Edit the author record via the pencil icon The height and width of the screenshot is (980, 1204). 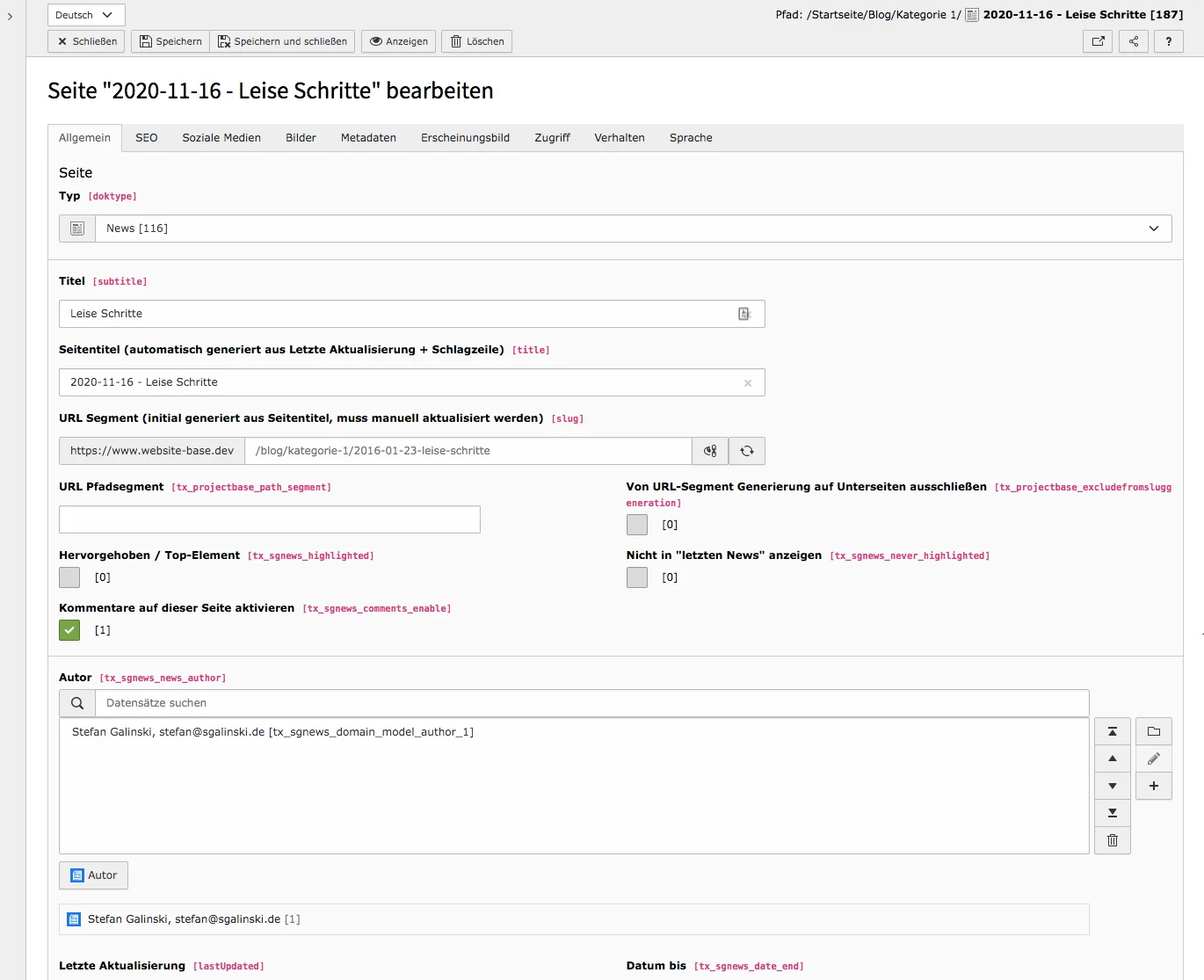point(1154,758)
